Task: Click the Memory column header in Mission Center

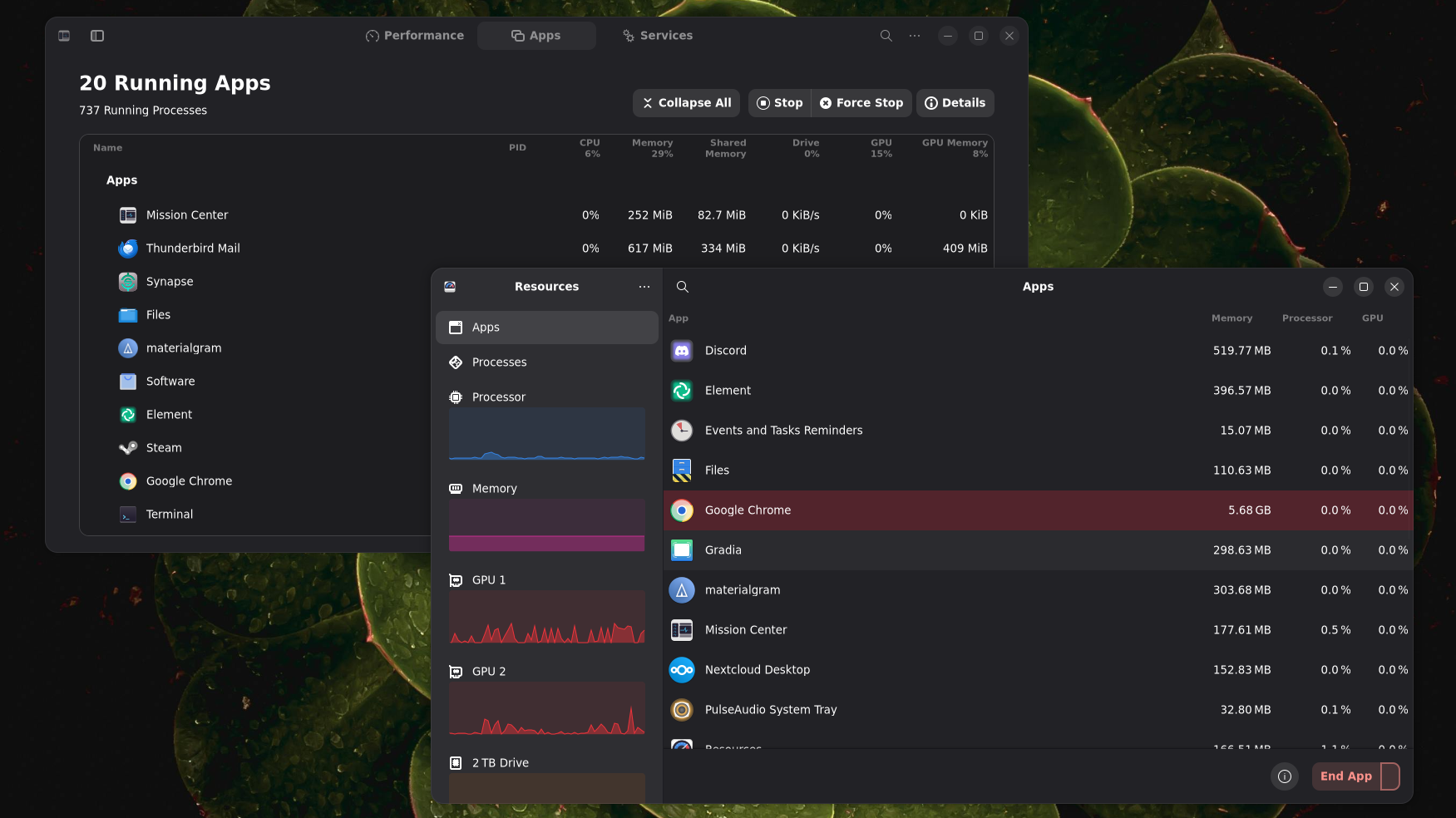Action: 652,148
